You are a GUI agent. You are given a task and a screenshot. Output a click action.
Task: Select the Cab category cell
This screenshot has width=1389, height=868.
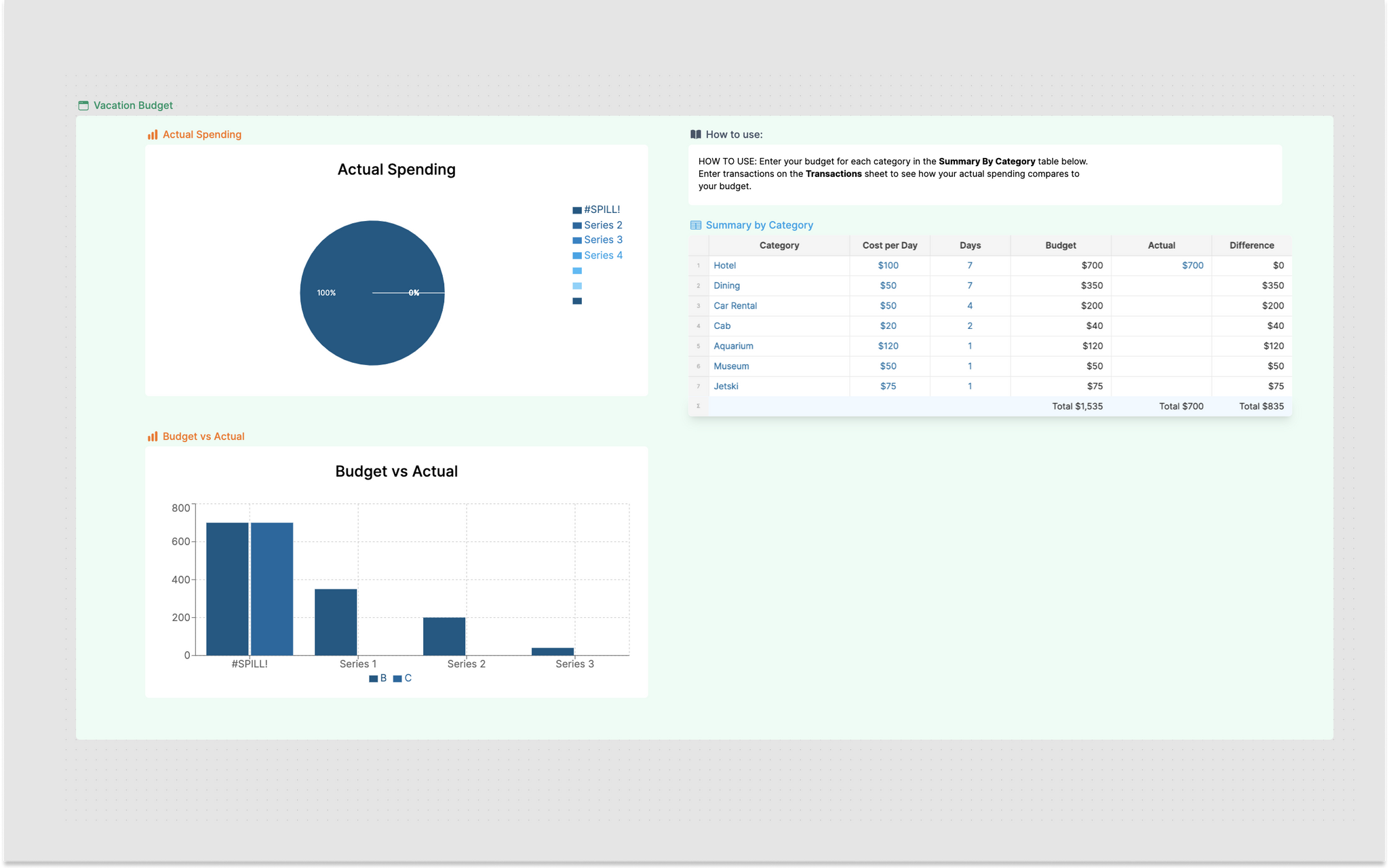click(779, 326)
